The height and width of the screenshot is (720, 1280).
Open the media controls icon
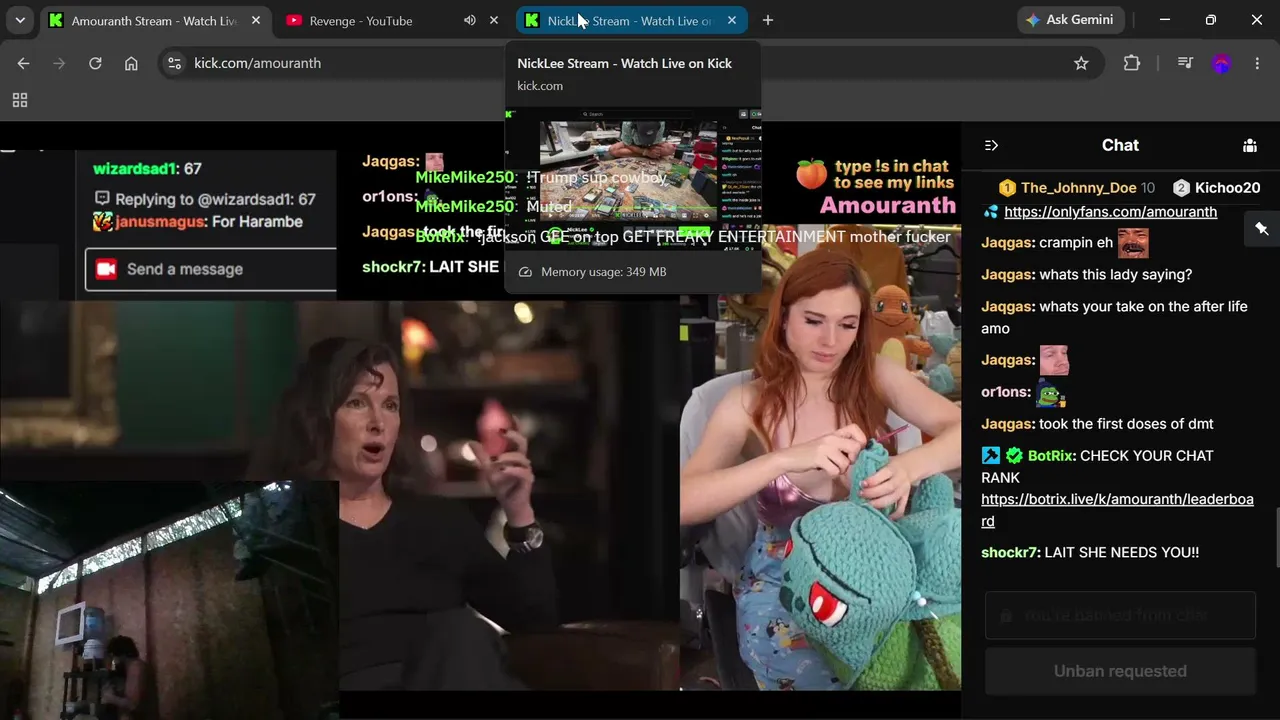1185,63
